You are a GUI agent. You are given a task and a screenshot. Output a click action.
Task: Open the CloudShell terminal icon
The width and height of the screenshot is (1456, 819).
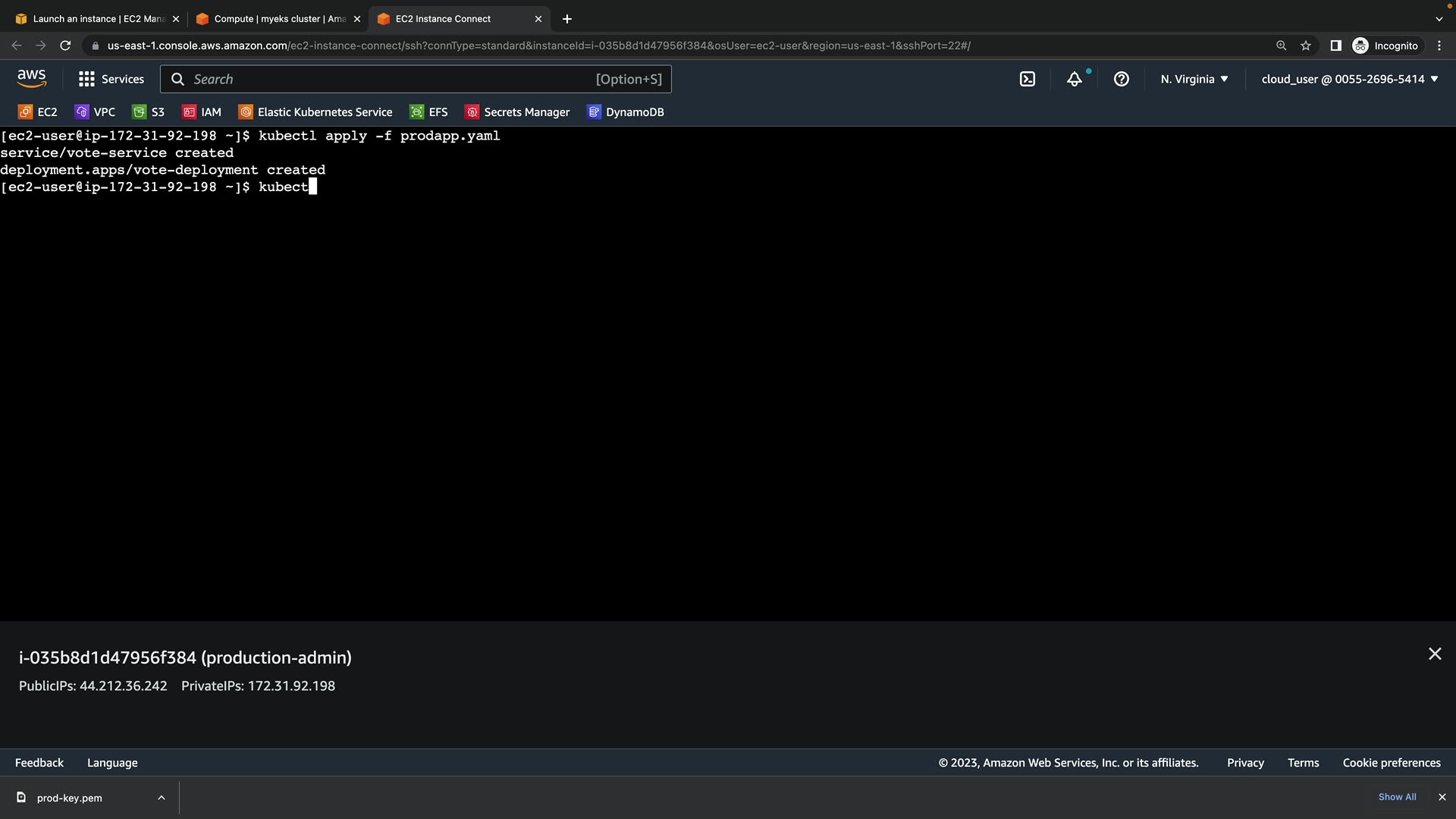pyautogui.click(x=1027, y=79)
